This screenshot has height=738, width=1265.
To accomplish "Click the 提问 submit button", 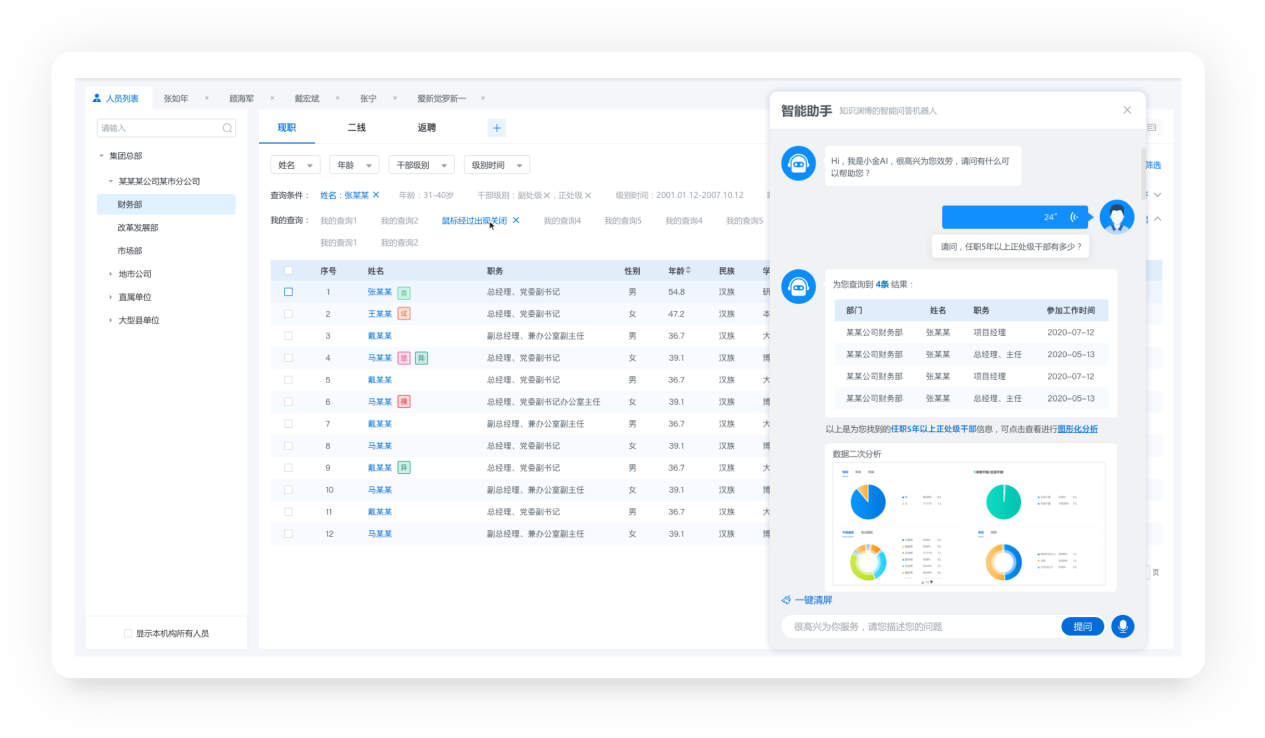I will click(x=1082, y=626).
